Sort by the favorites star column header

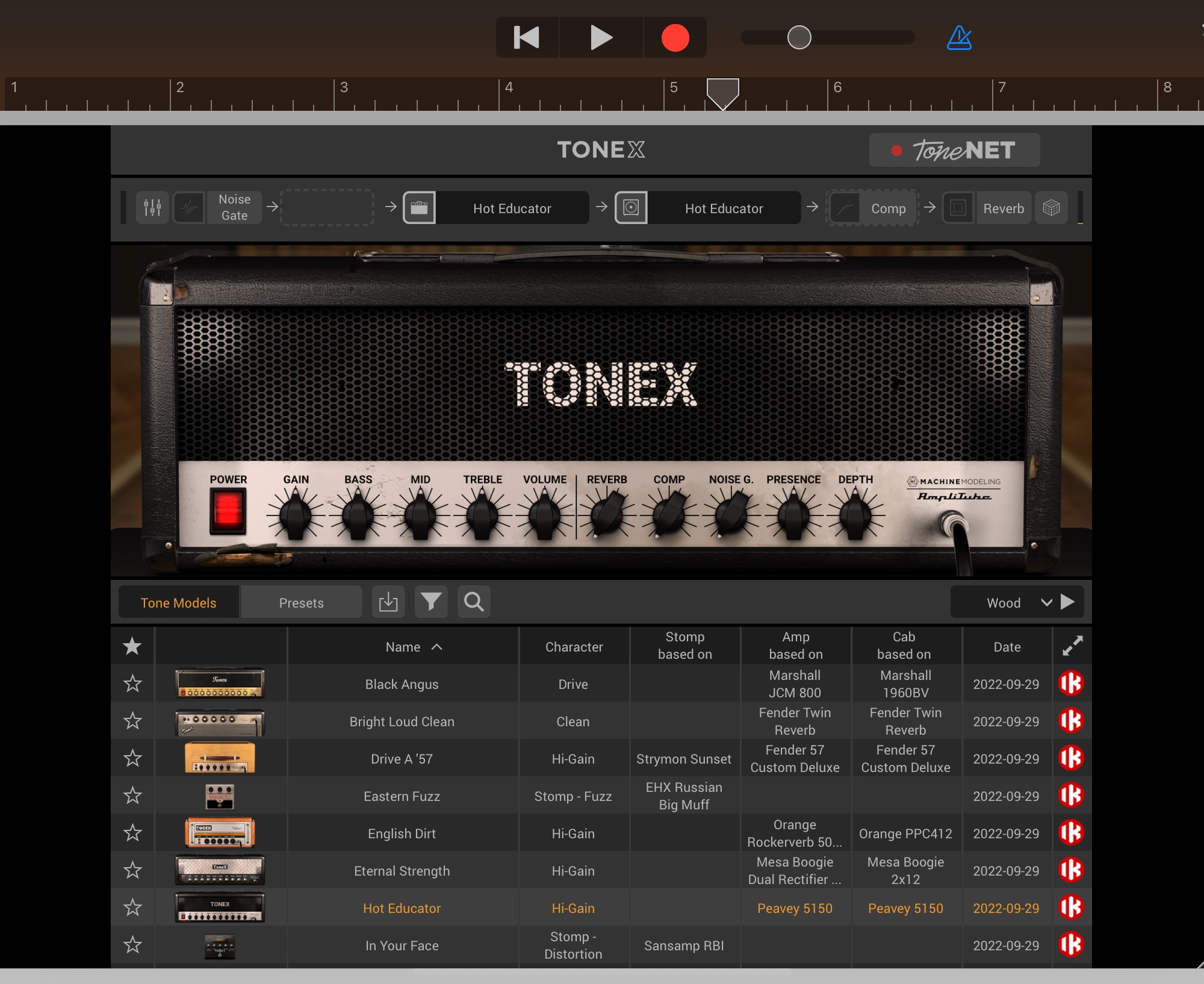click(132, 646)
